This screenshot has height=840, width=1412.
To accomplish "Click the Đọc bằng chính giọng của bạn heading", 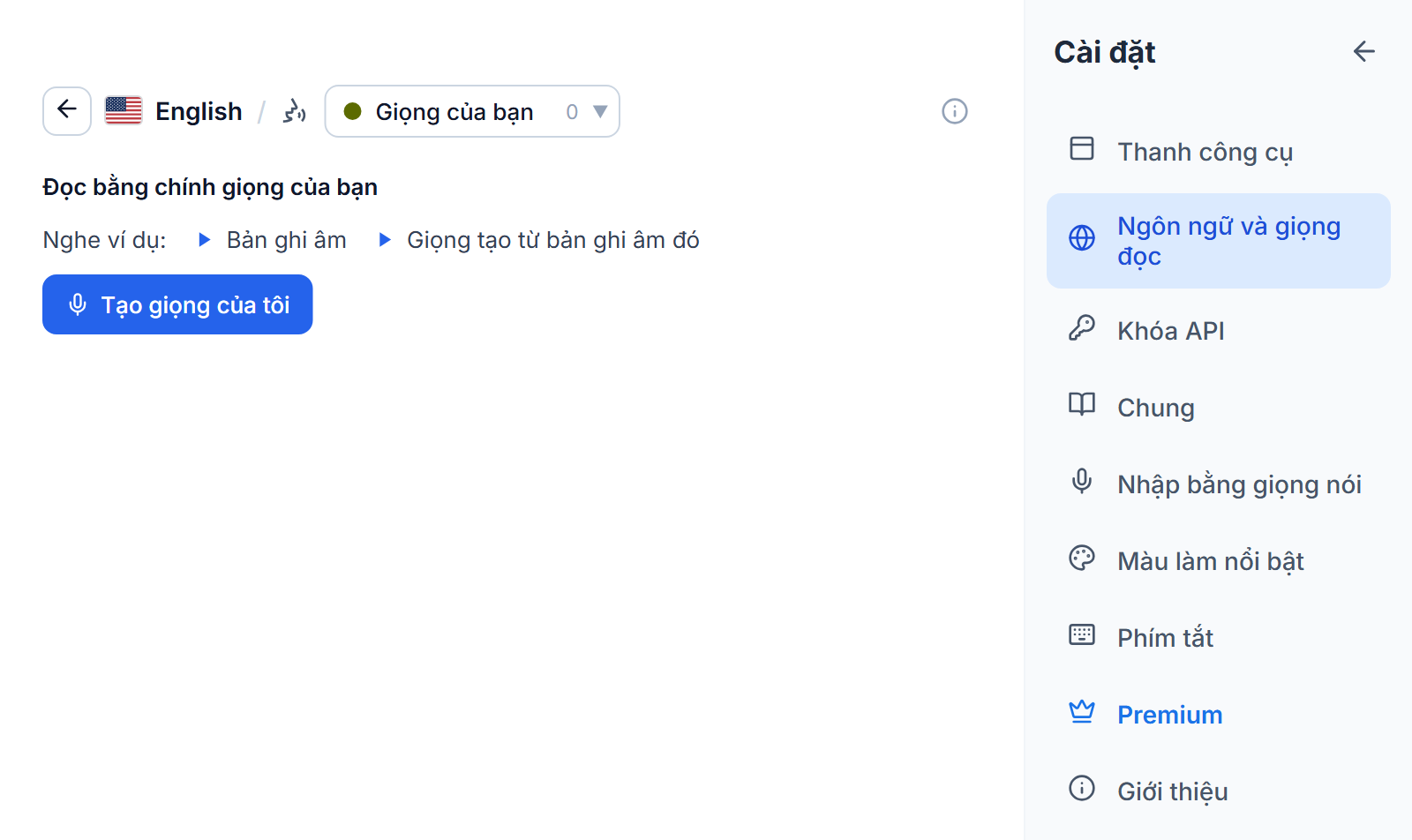I will tap(210, 187).
